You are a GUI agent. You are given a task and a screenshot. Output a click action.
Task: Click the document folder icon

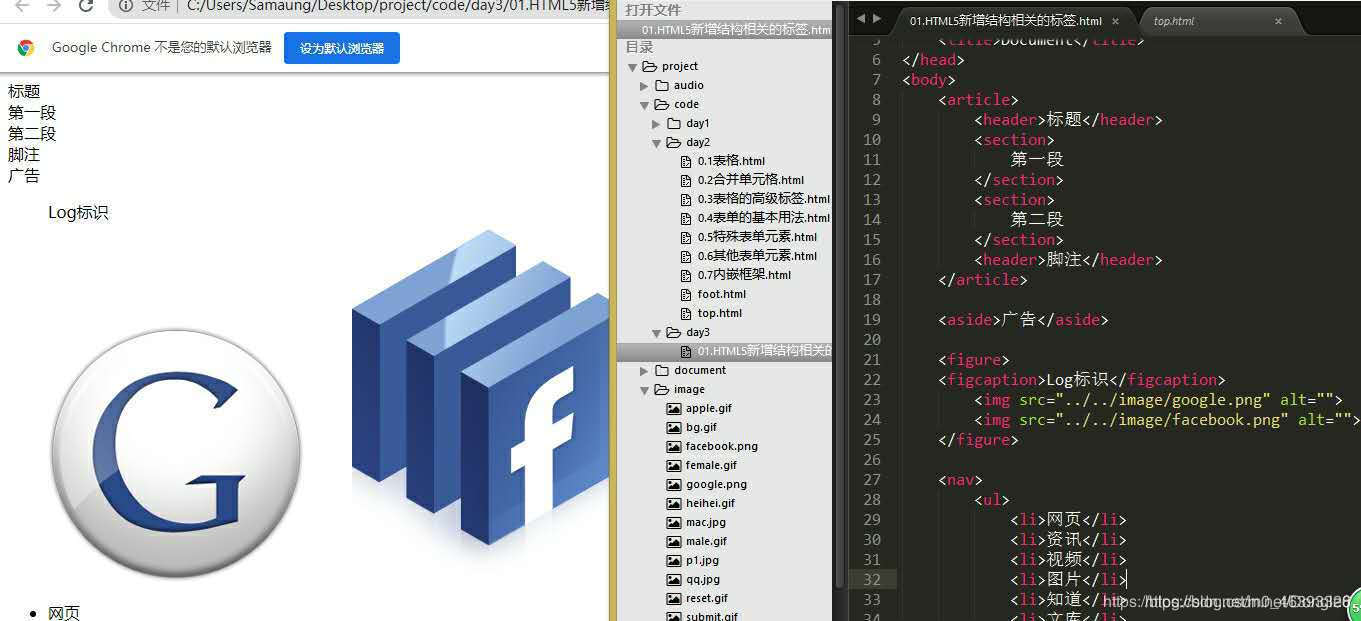[x=661, y=370]
